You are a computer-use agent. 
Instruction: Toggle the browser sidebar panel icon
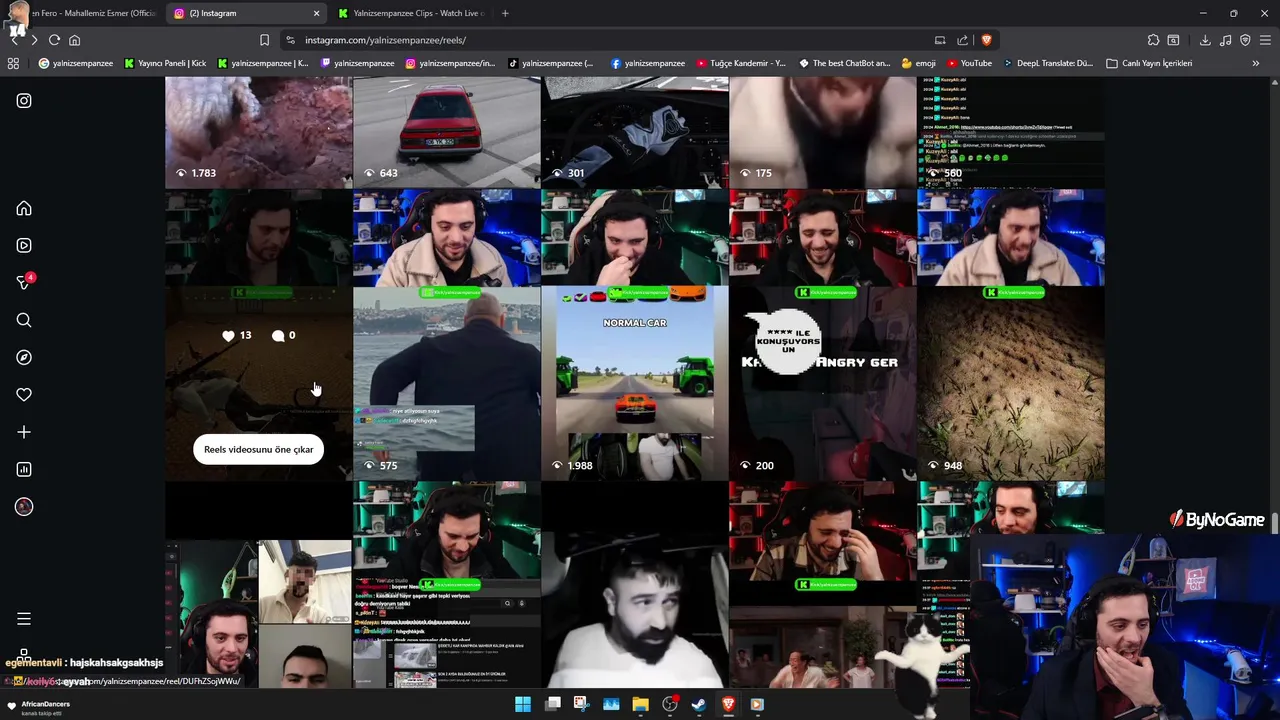(1173, 40)
